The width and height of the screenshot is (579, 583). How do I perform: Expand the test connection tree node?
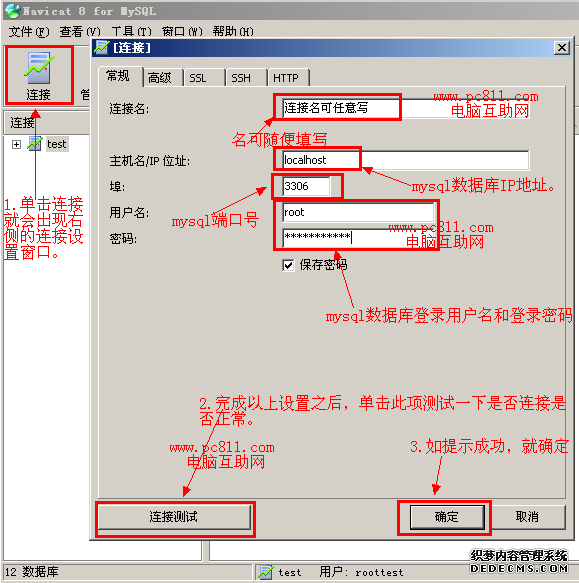tap(16, 144)
